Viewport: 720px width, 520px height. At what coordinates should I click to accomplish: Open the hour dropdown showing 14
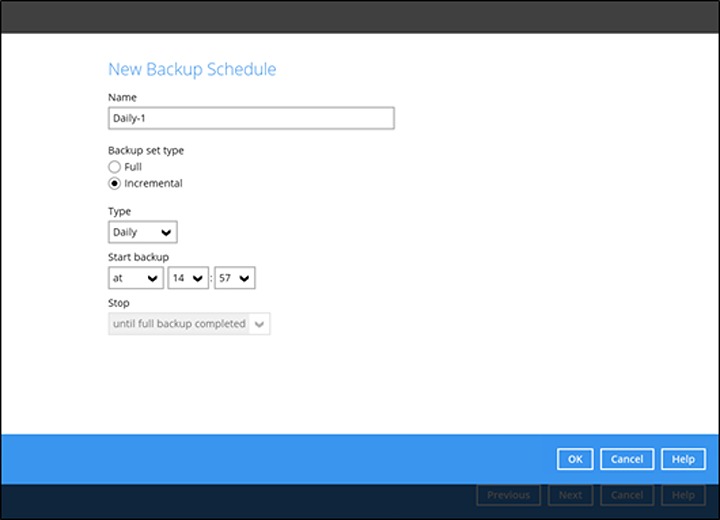coord(188,279)
